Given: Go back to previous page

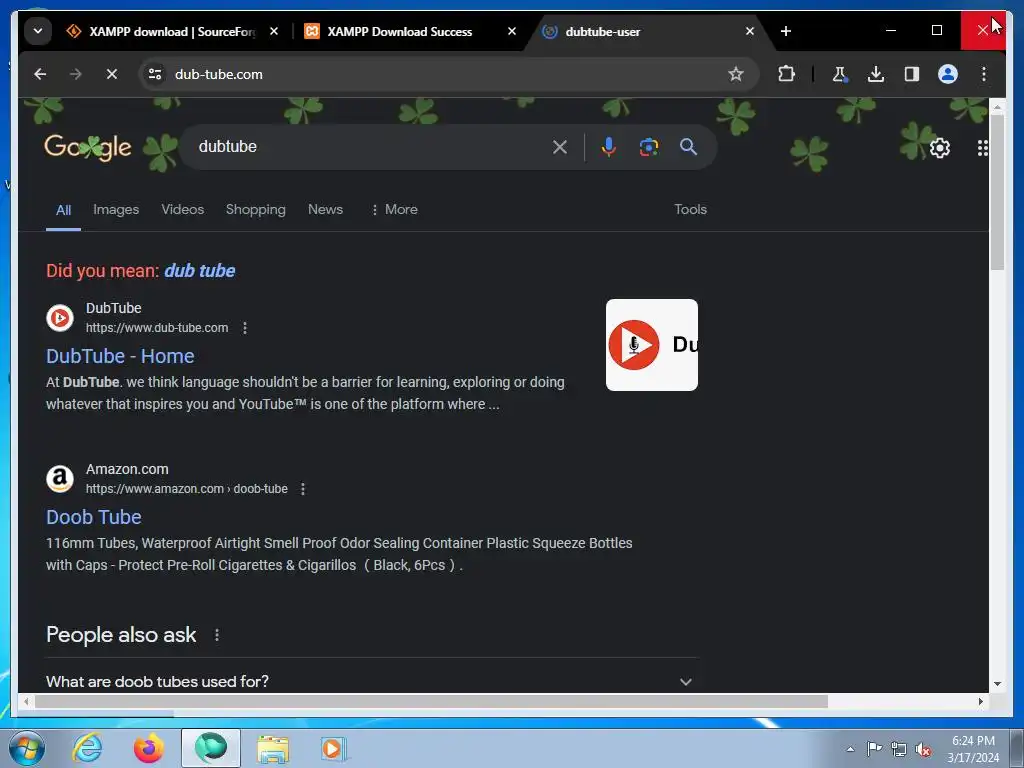Looking at the screenshot, I should [40, 74].
